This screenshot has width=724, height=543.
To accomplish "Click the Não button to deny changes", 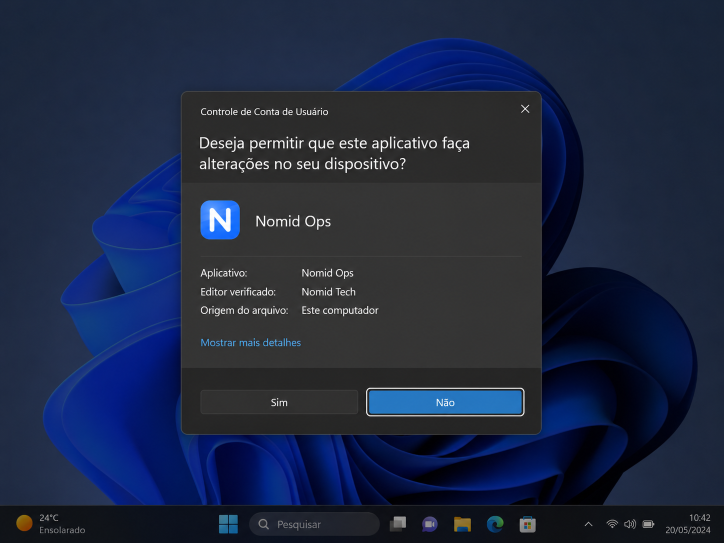I will click(445, 402).
